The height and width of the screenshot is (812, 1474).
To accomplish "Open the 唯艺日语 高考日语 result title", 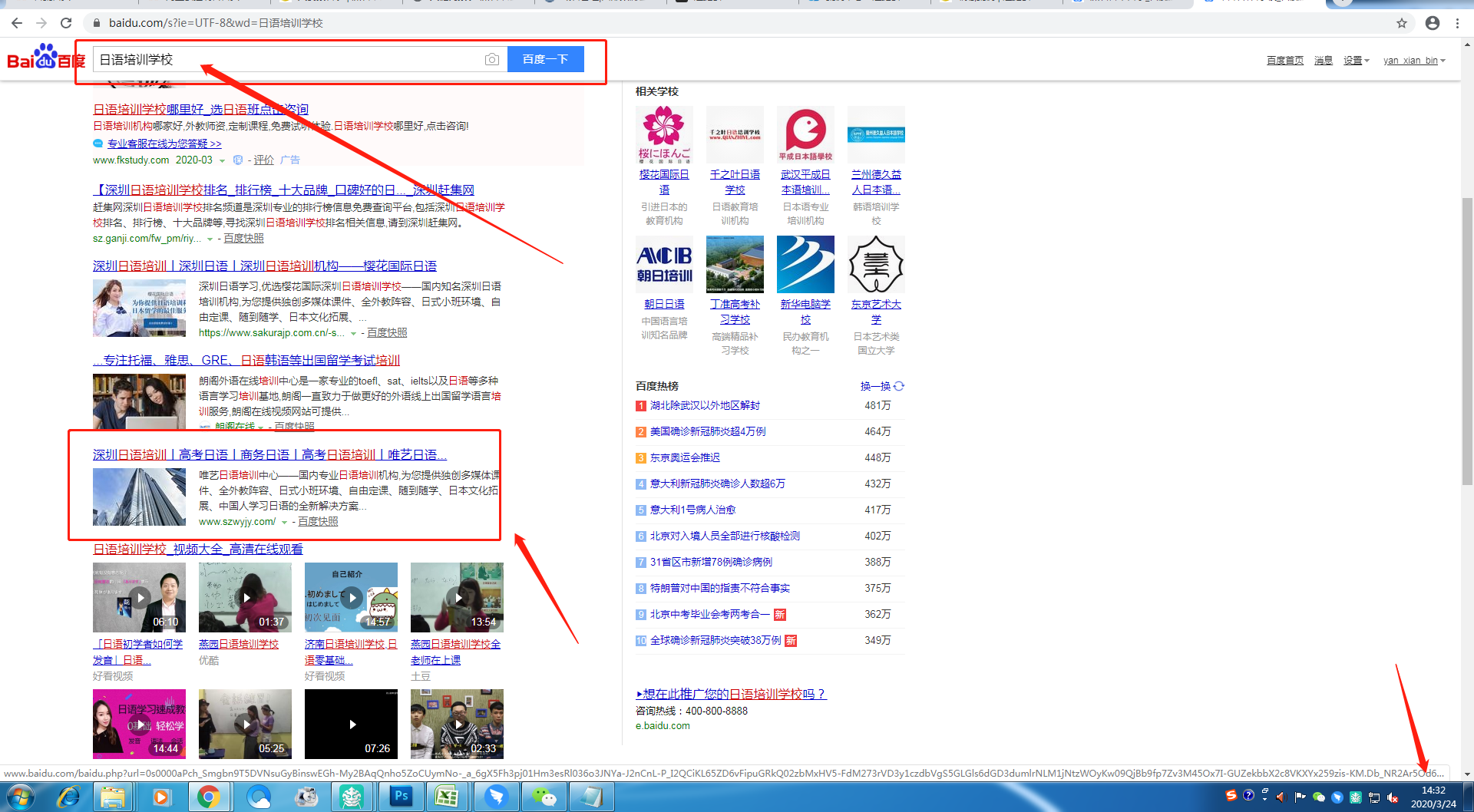I will coord(269,455).
